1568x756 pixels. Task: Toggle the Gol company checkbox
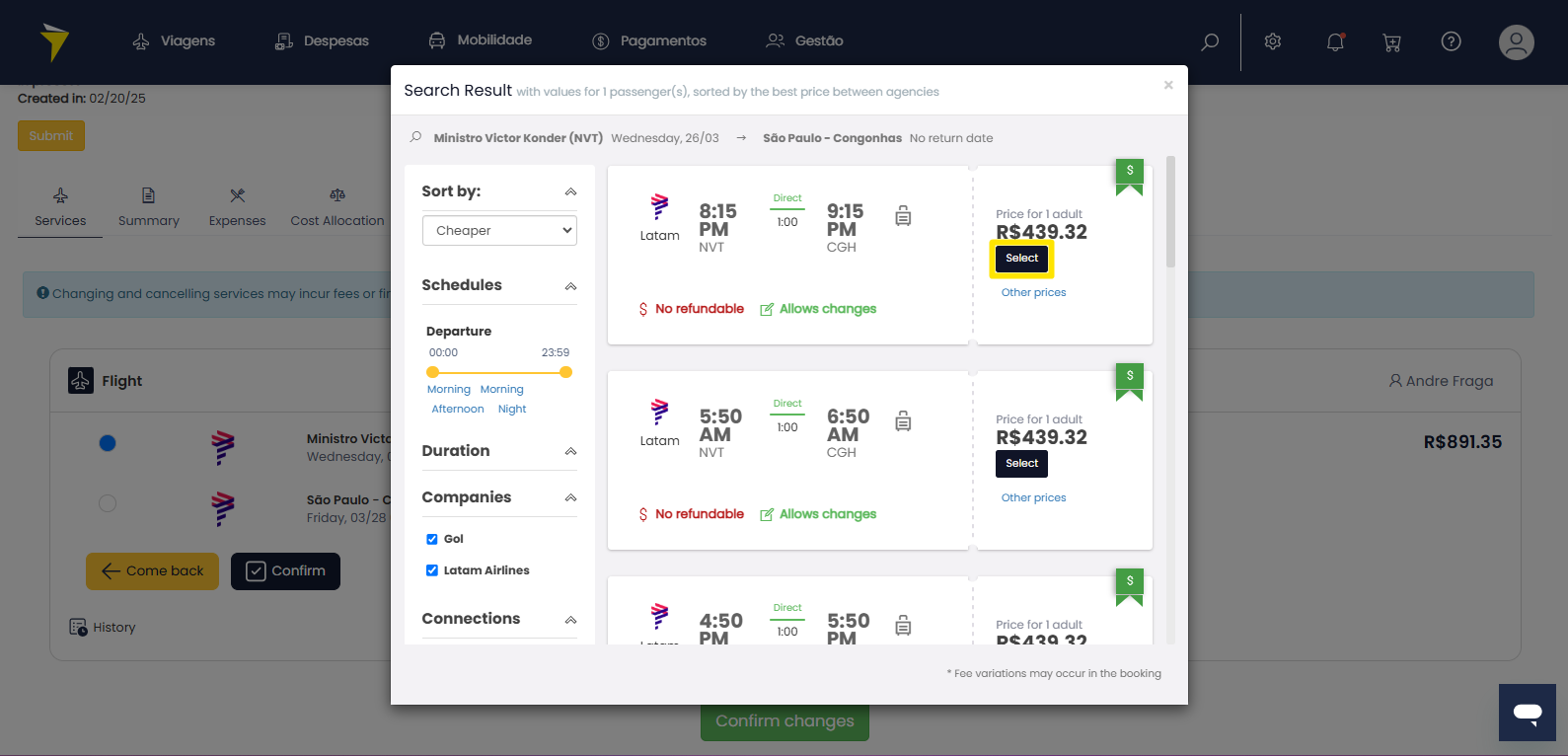(432, 539)
